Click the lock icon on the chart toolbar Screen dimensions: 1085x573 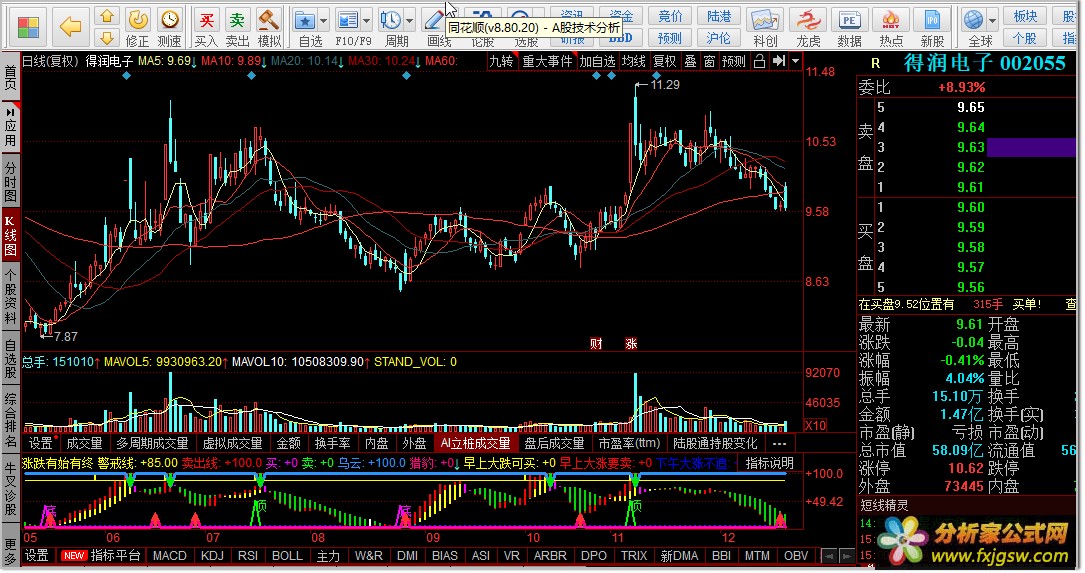[759, 62]
